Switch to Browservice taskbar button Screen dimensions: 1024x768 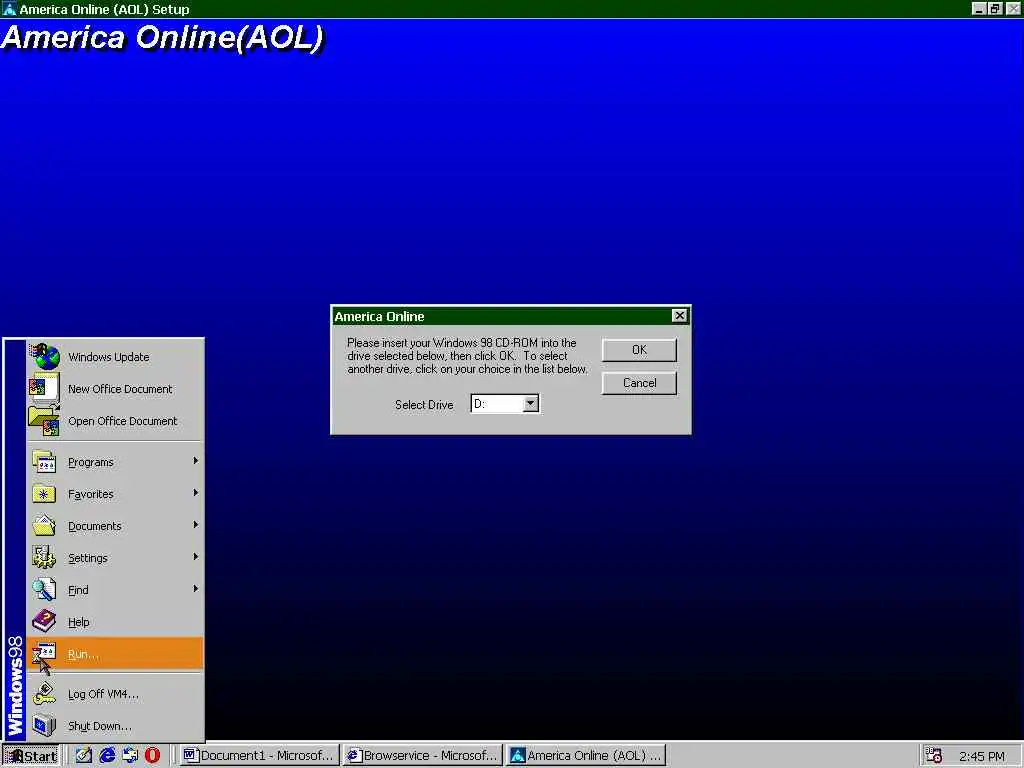[x=423, y=756]
